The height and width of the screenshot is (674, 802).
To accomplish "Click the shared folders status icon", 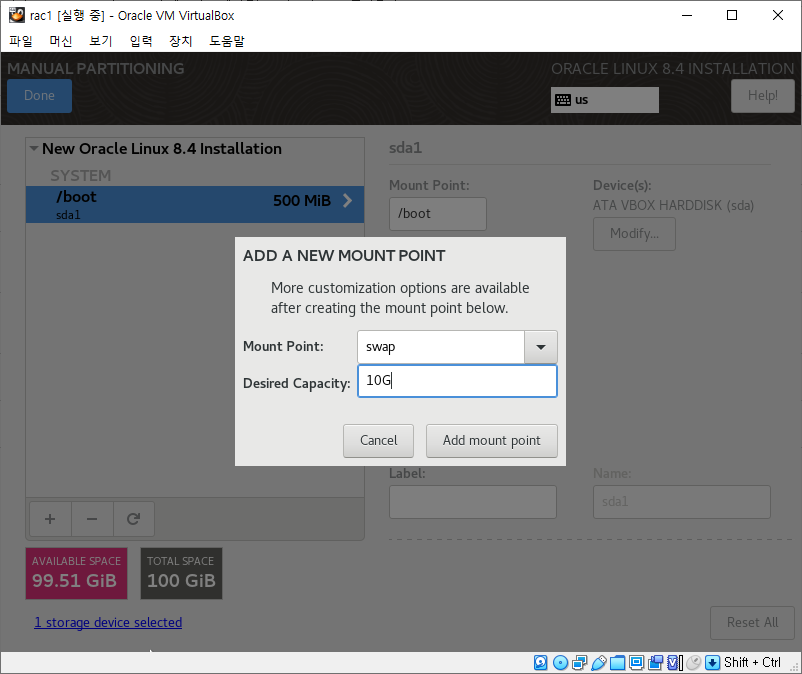I will (x=617, y=663).
